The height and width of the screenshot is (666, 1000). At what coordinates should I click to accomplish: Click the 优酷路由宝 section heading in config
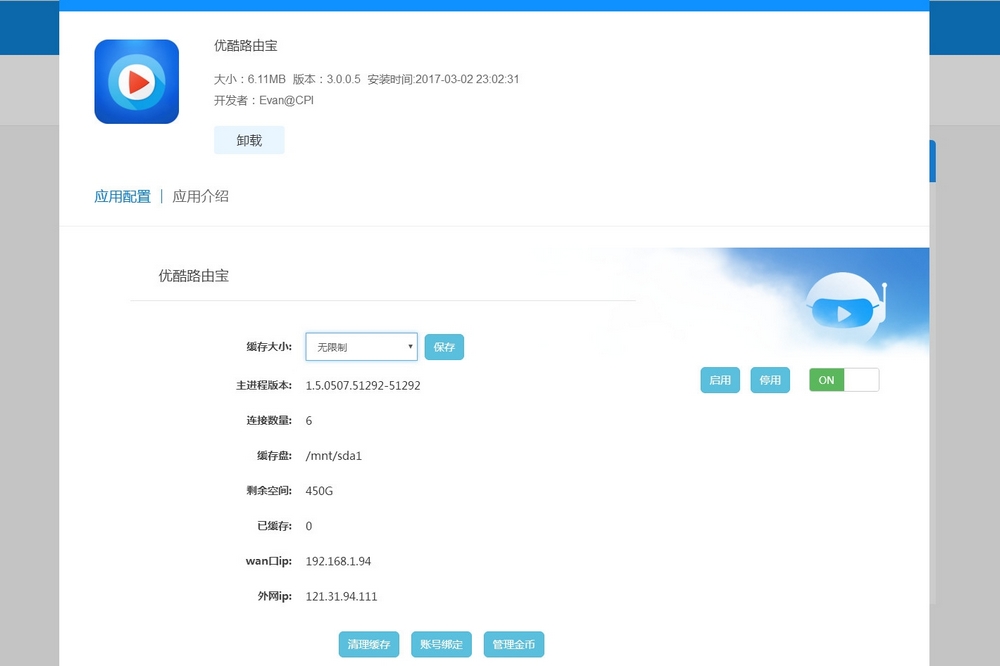193,276
